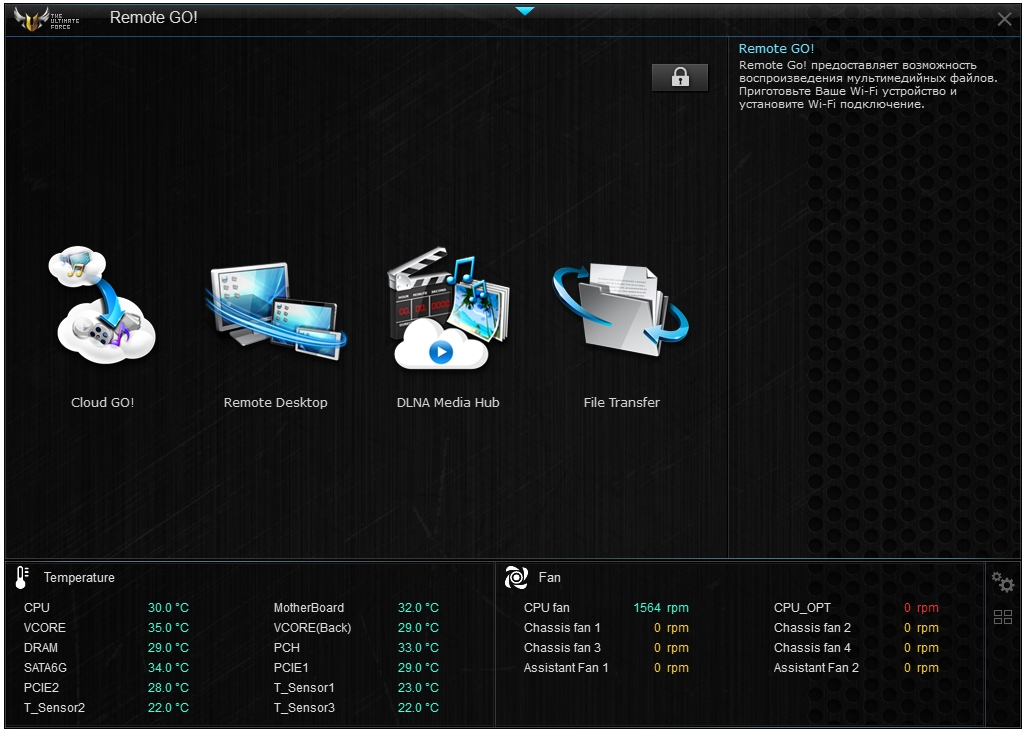
Task: Click the DRAM temperature label
Action: [x=41, y=648]
